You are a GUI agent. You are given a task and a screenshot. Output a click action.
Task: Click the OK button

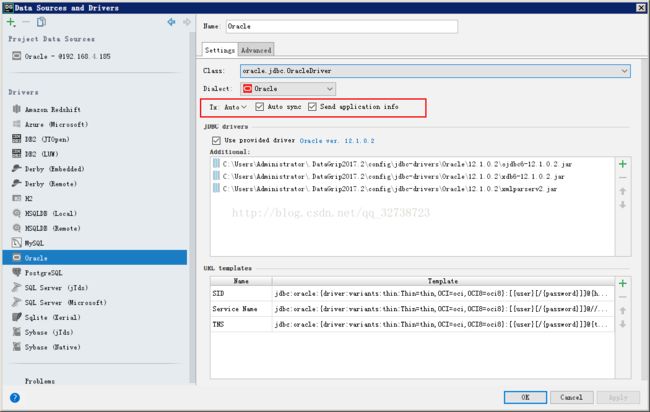tap(525, 397)
